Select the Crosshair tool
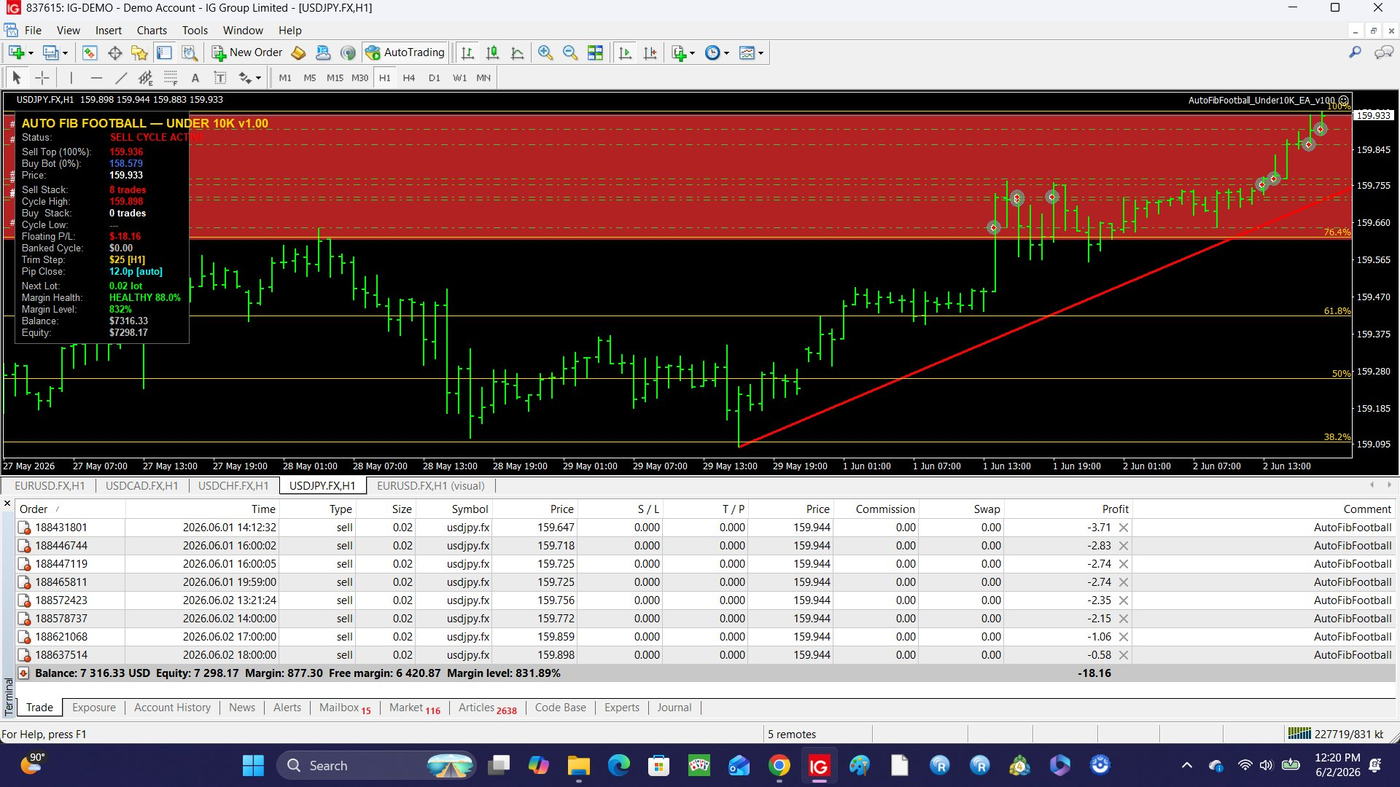 click(x=42, y=77)
